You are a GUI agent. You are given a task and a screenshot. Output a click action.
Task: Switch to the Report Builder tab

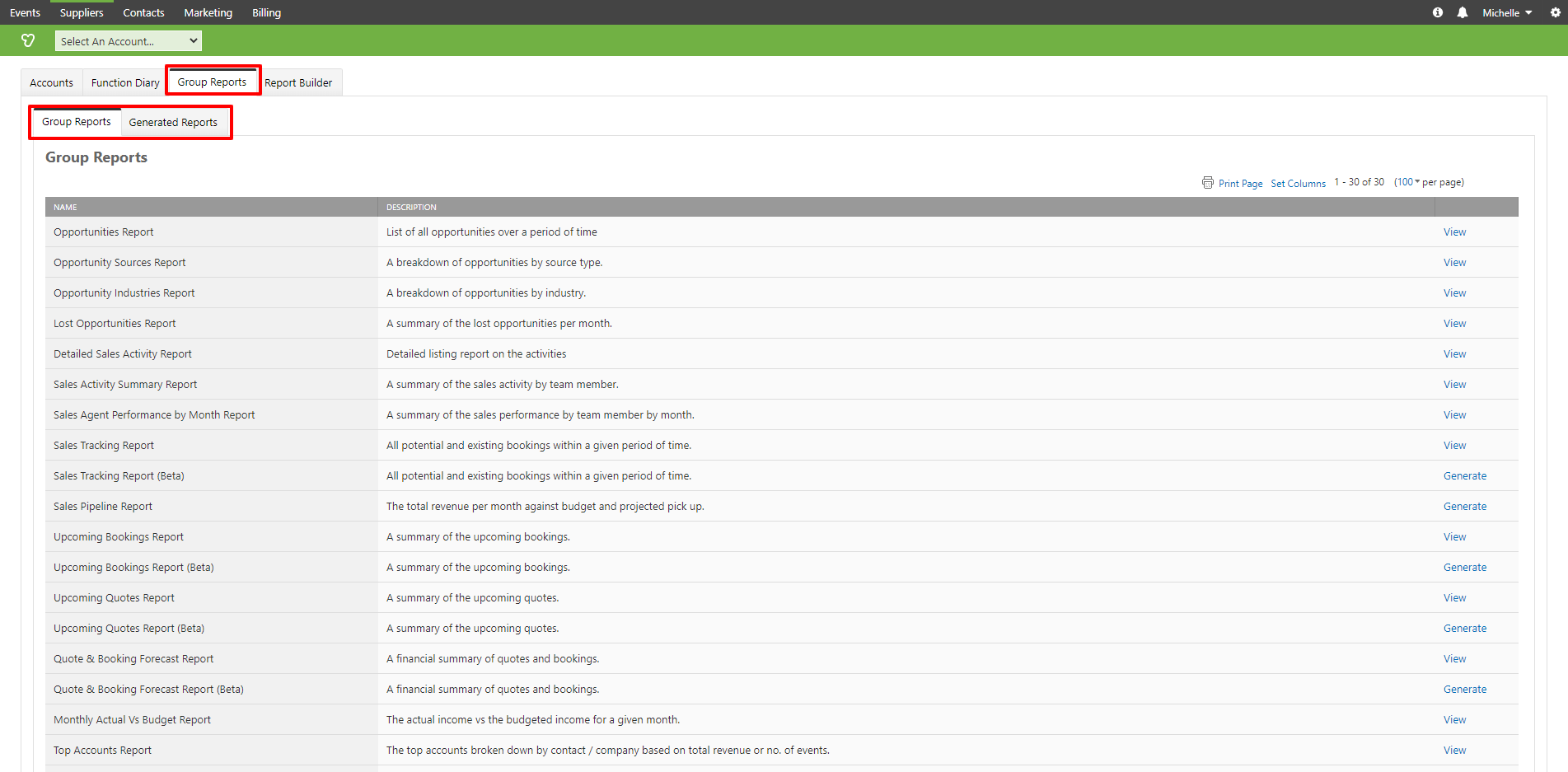tap(298, 82)
